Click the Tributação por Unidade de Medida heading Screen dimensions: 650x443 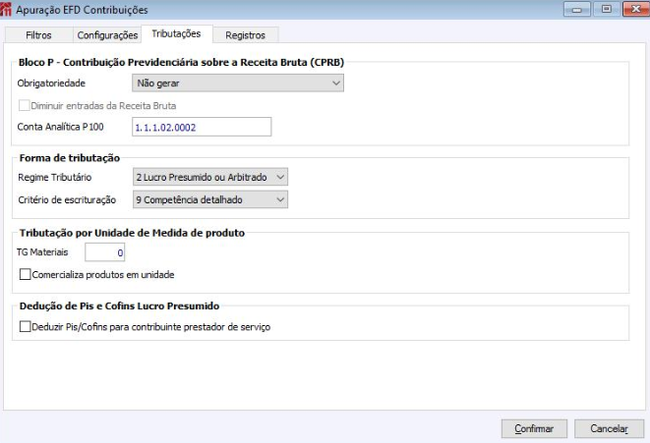tap(132, 233)
